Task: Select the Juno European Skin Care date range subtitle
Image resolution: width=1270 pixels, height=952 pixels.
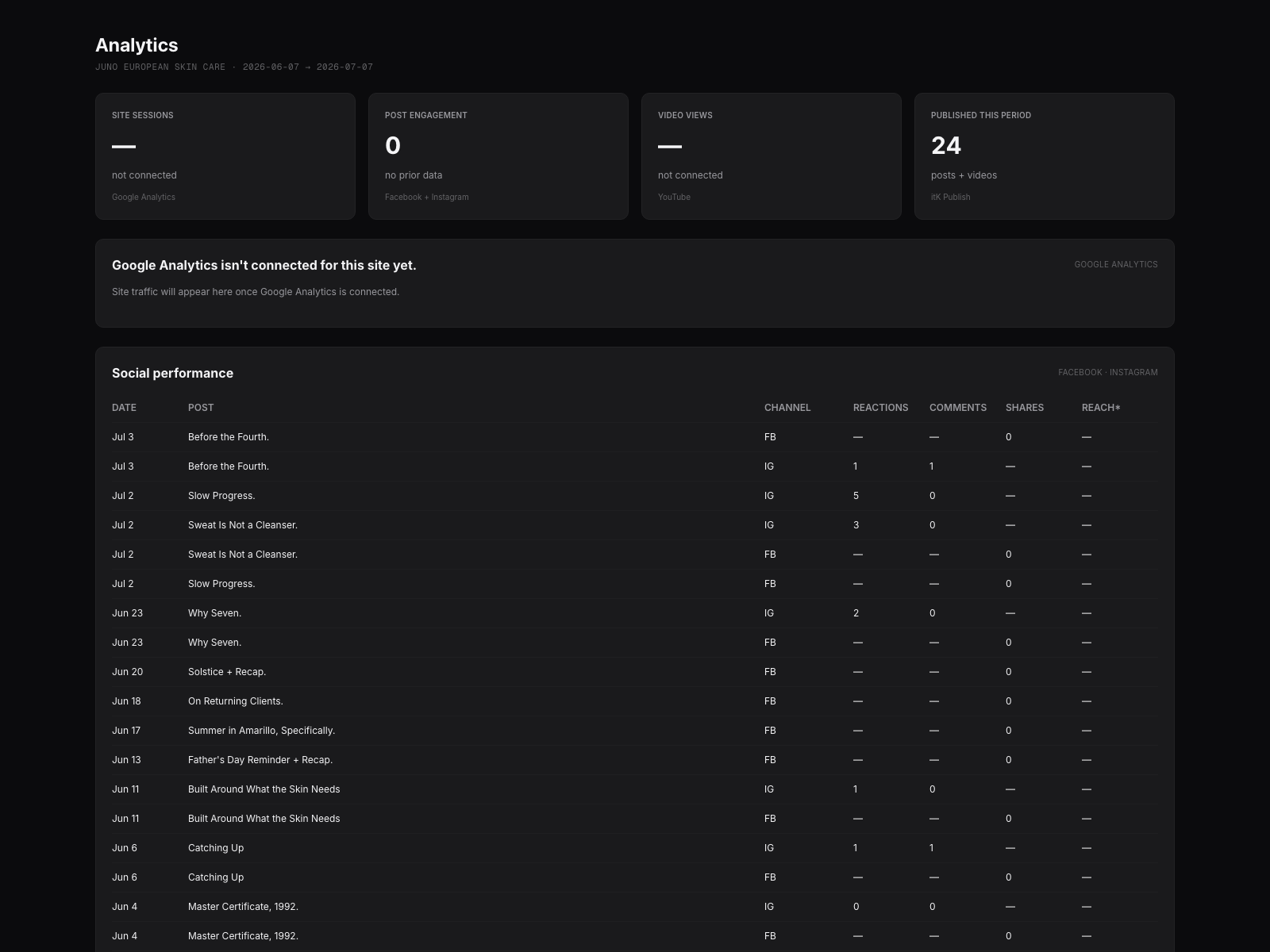Action: tap(234, 67)
